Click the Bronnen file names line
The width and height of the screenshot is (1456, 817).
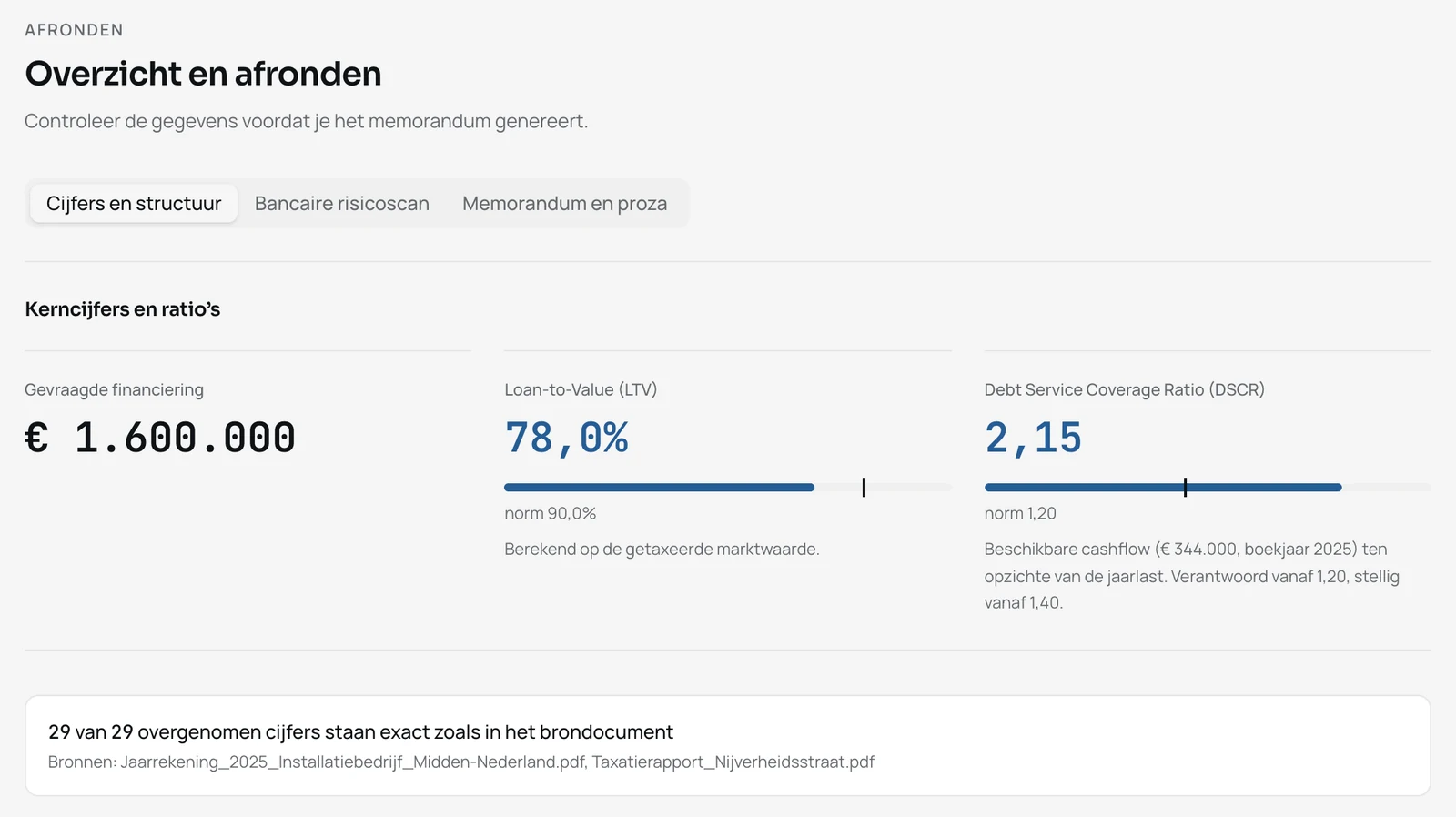(461, 762)
